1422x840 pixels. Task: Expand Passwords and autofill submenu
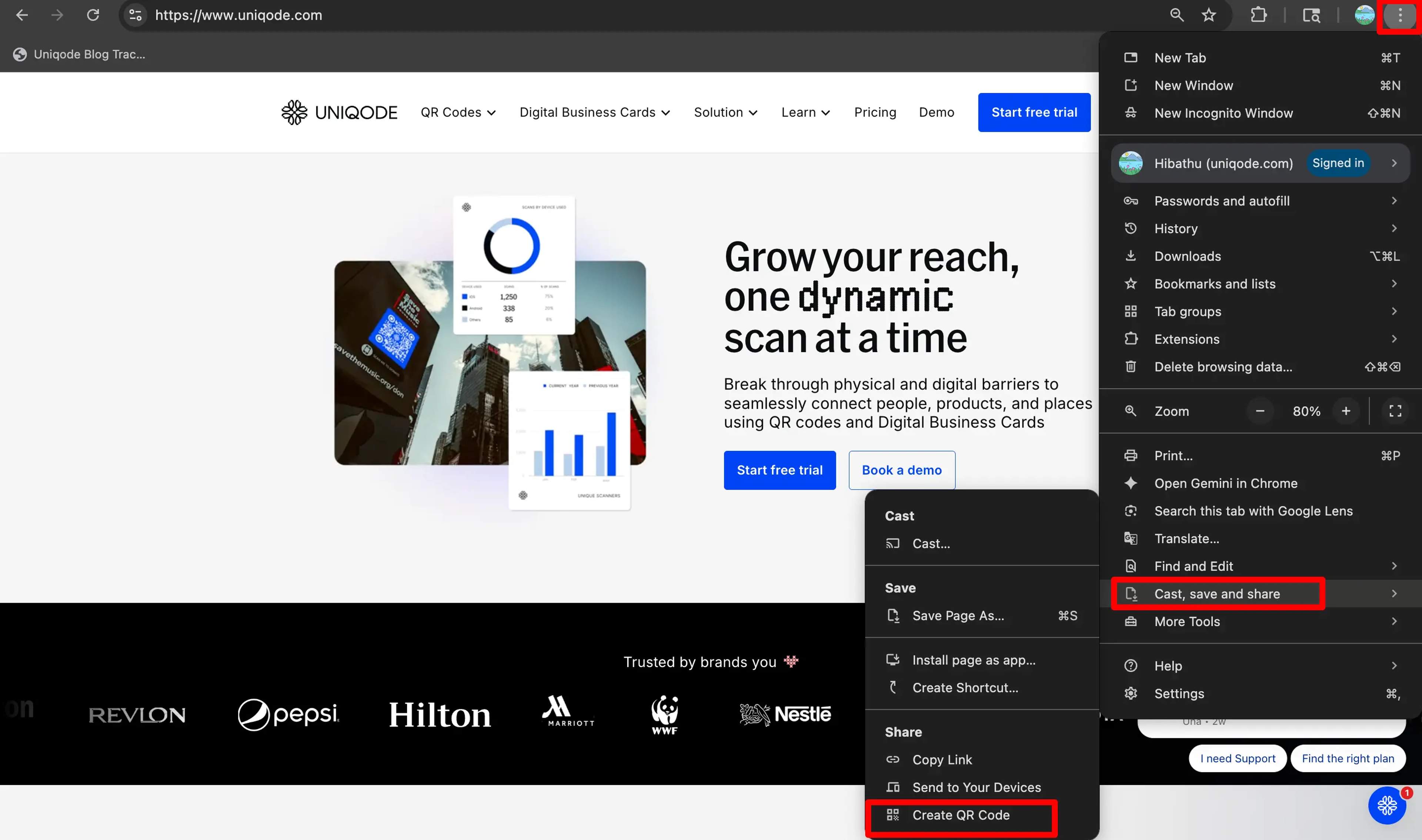[1261, 201]
